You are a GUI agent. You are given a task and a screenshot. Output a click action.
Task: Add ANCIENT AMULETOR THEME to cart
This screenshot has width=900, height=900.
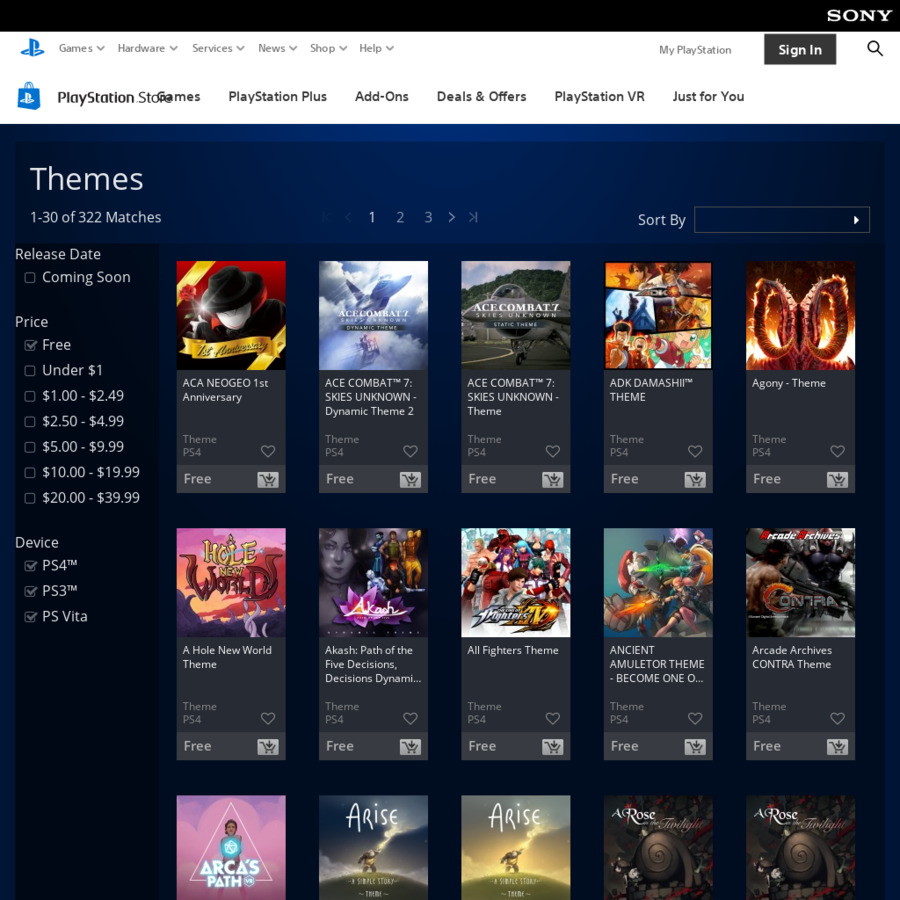pos(695,747)
